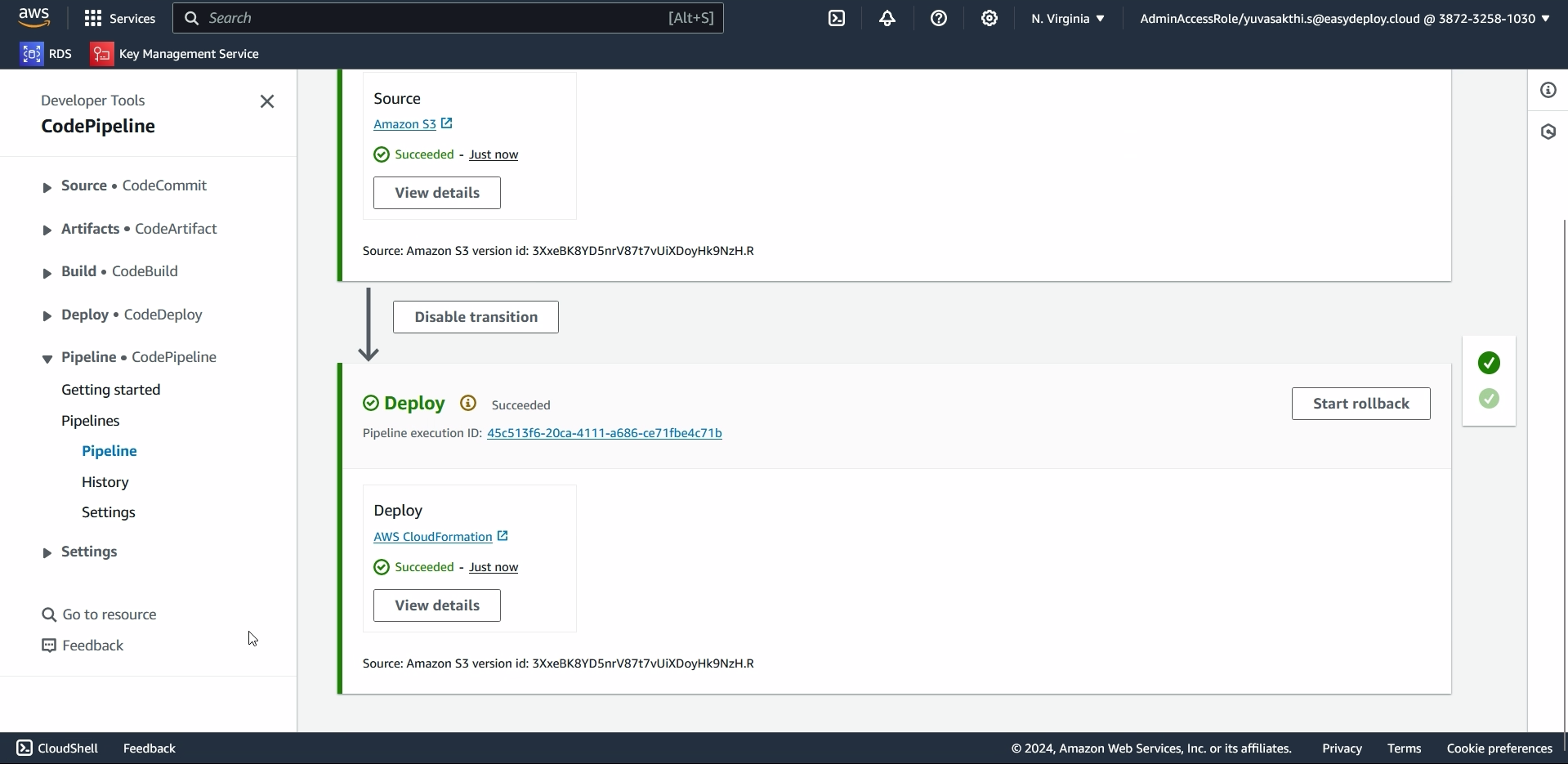Open pipeline execution ID 45c513f6 link

[604, 433]
